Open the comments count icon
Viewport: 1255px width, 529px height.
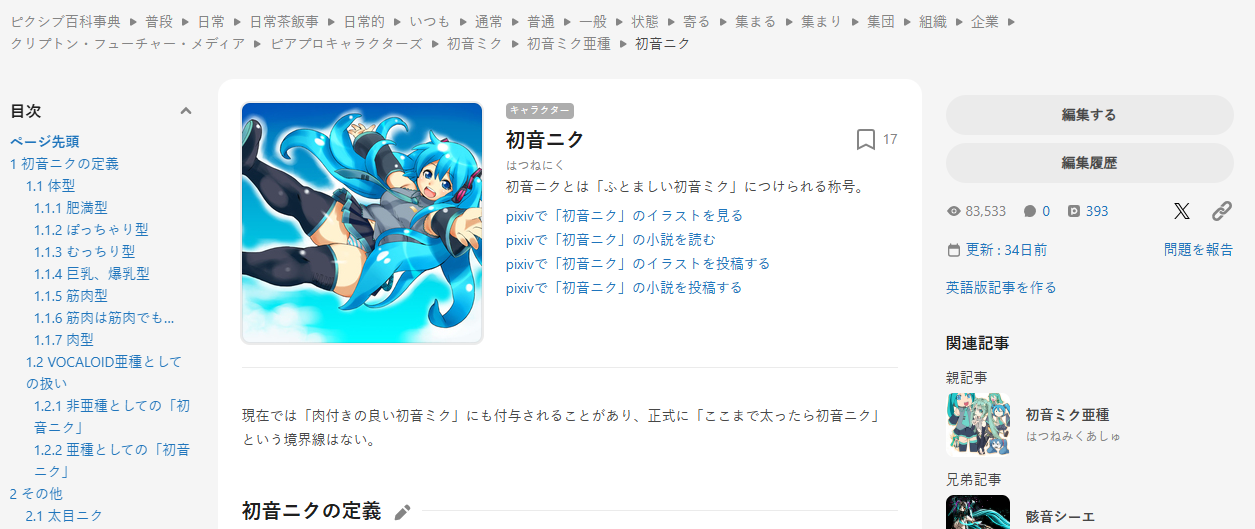click(1030, 211)
